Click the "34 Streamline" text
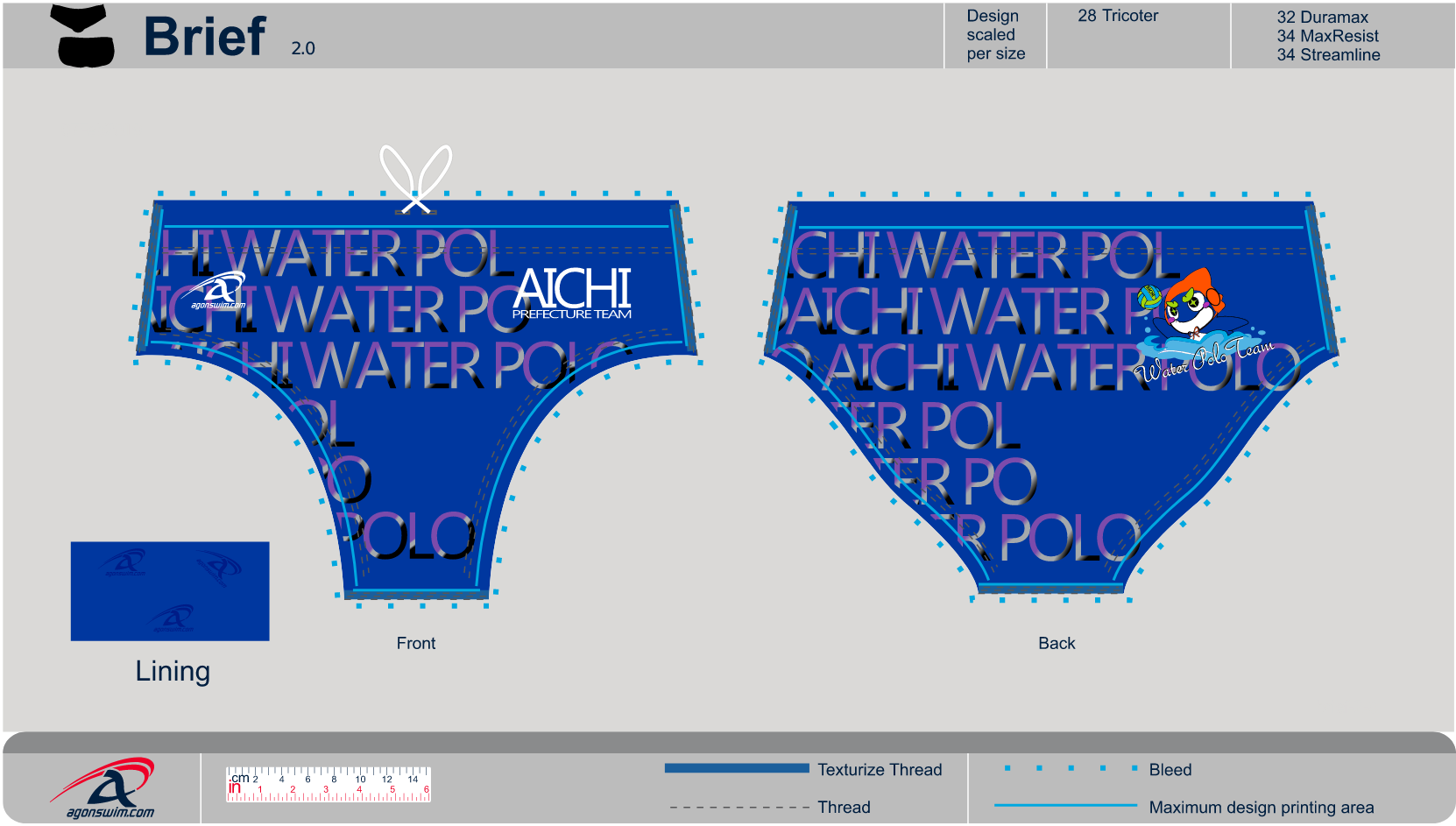The width and height of the screenshot is (1456, 826). [1328, 54]
